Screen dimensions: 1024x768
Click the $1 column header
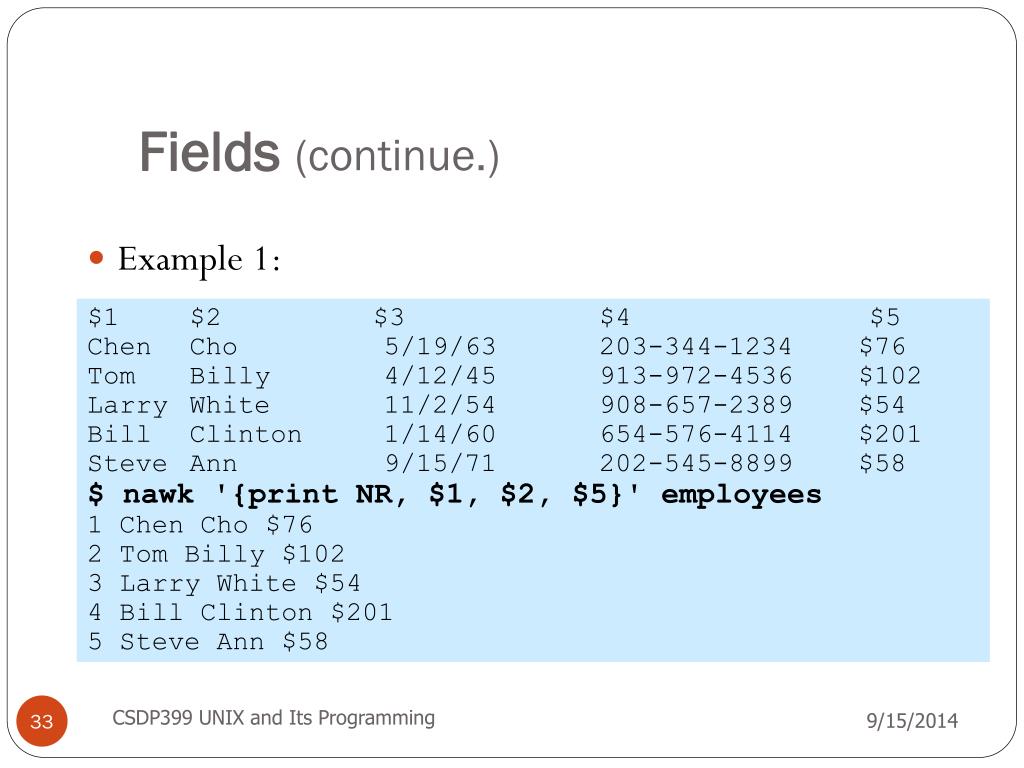(103, 317)
